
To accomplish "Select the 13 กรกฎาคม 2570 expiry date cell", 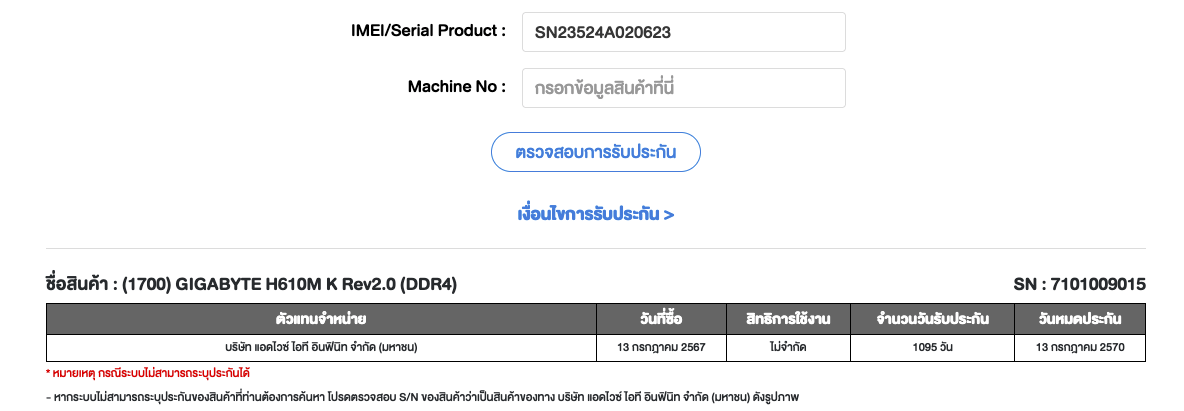I will [x=1079, y=347].
